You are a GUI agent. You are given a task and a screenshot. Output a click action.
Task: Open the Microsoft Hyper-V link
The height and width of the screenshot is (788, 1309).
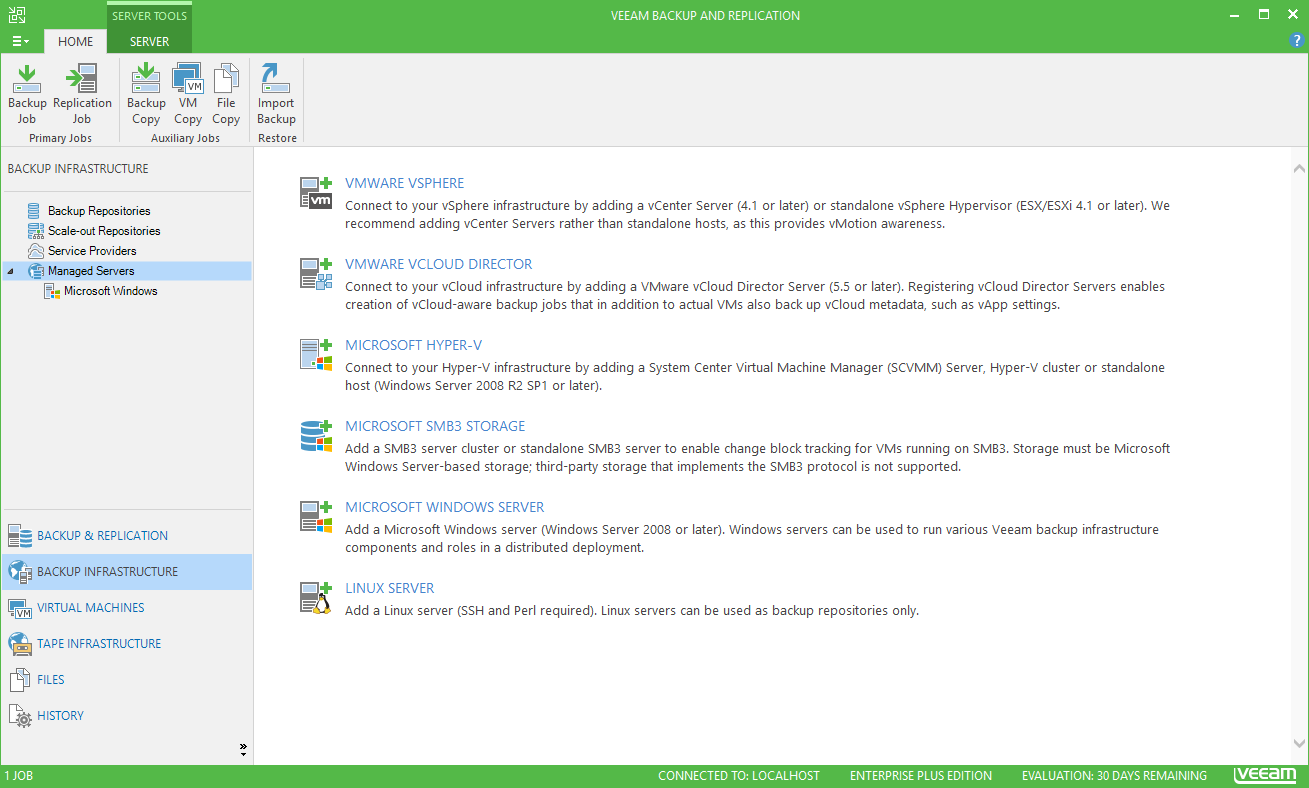tap(414, 345)
